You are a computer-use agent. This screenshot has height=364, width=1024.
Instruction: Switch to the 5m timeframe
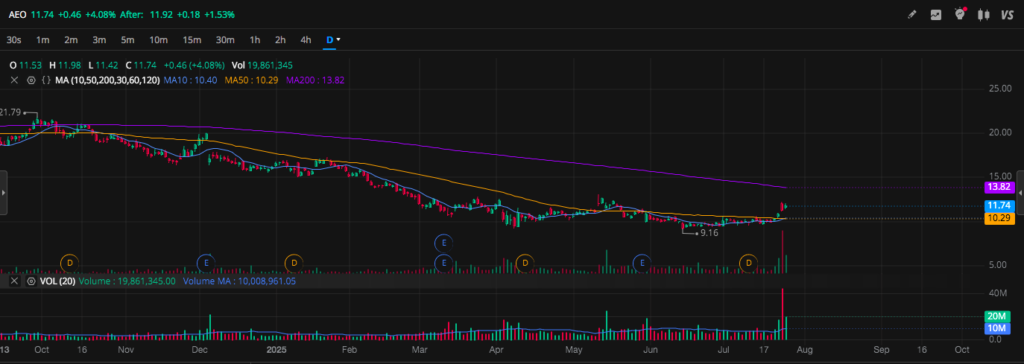coord(127,40)
